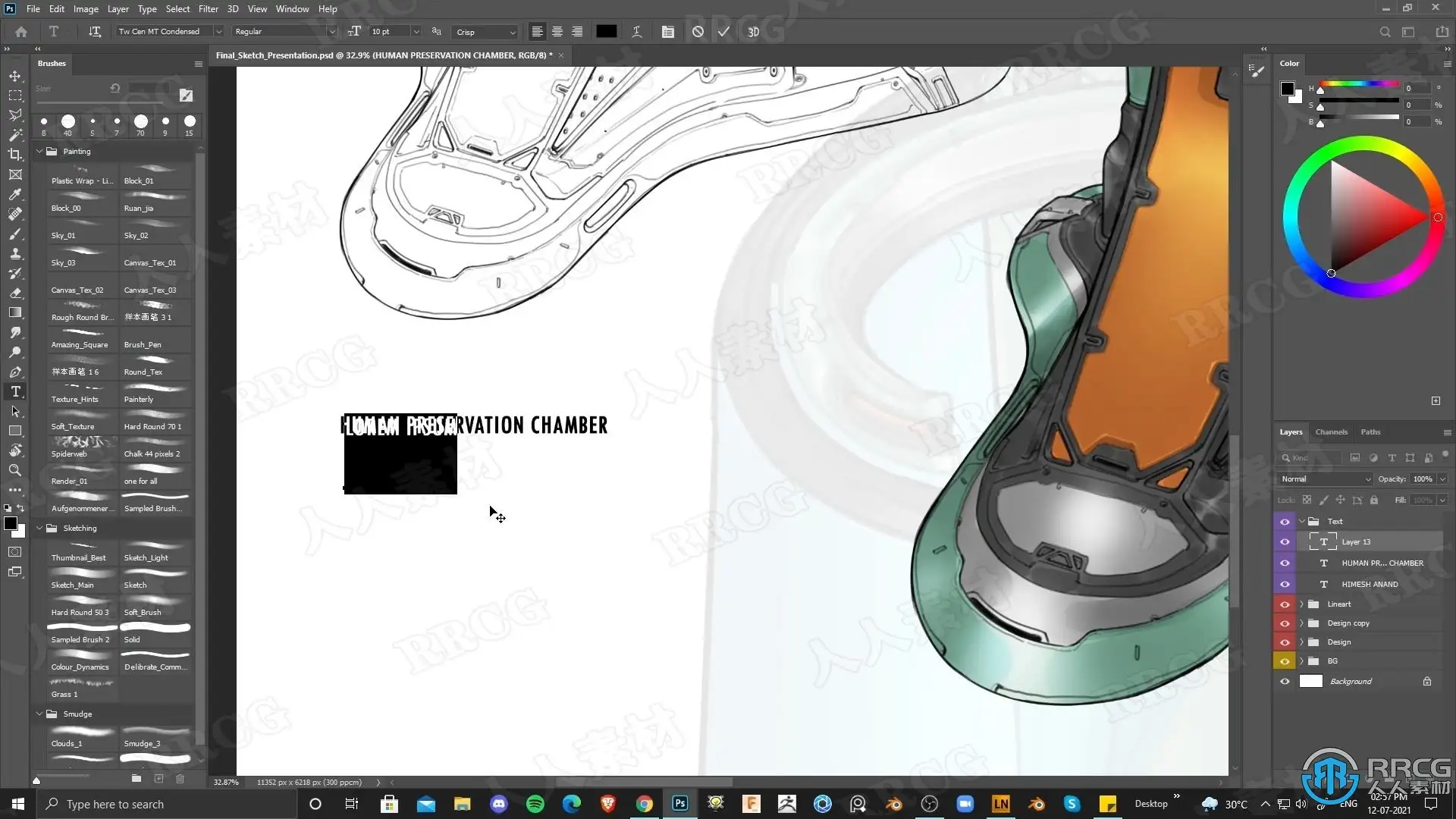The width and height of the screenshot is (1456, 819).
Task: Hide the Background layer
Action: [x=1285, y=682]
